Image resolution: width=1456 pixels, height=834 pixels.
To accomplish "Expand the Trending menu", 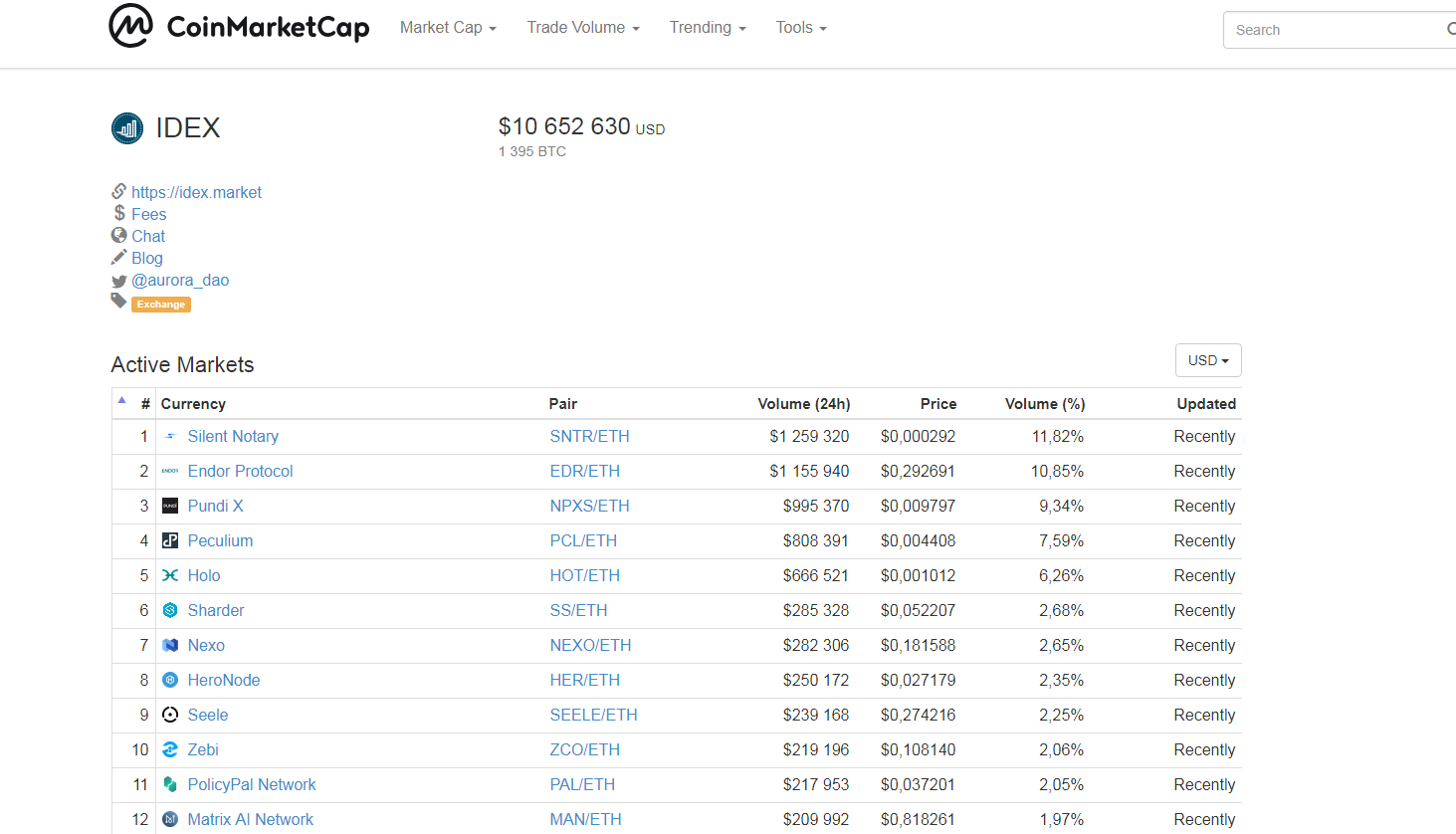I will (708, 28).
